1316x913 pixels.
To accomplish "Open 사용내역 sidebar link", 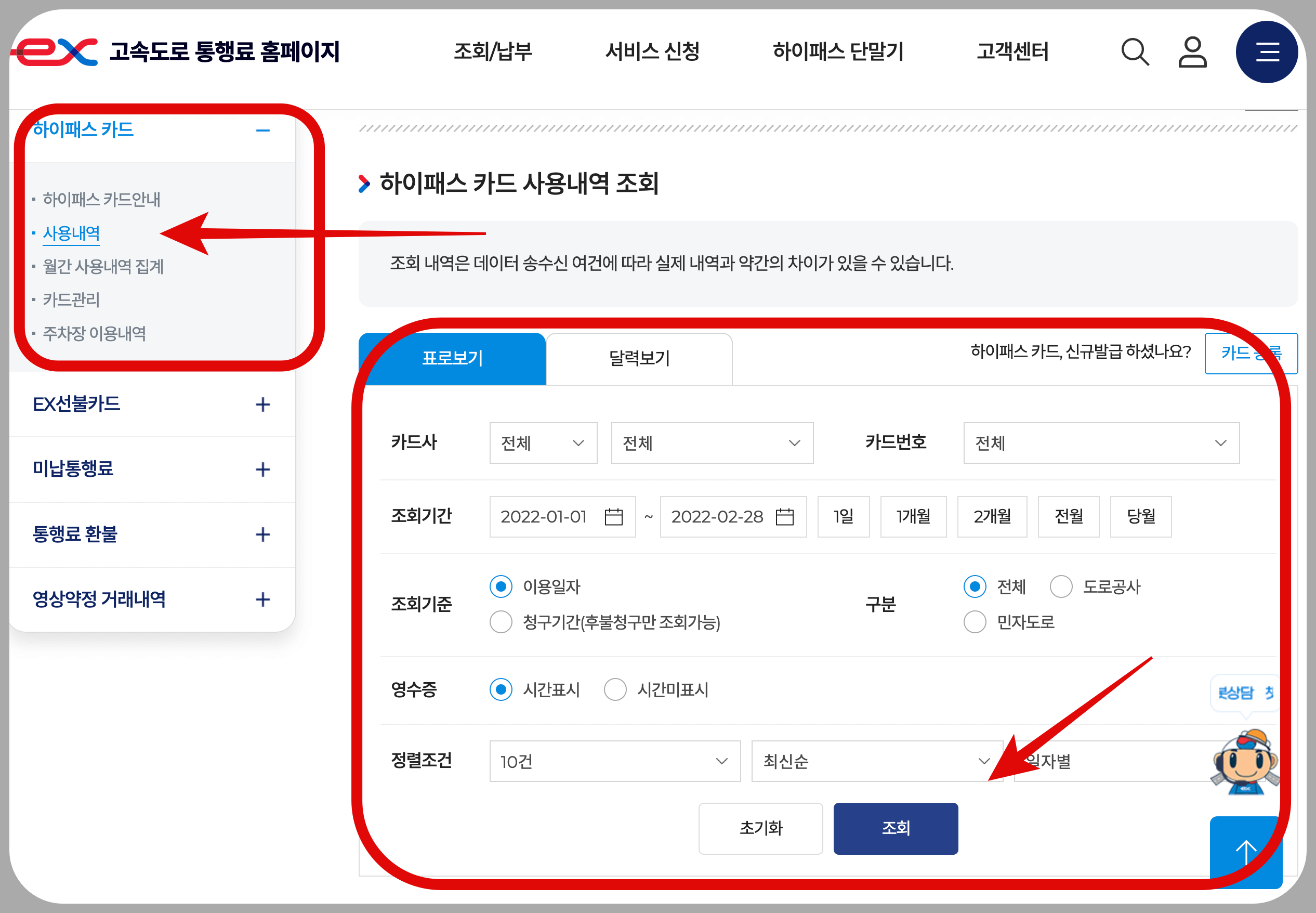I will 71,233.
